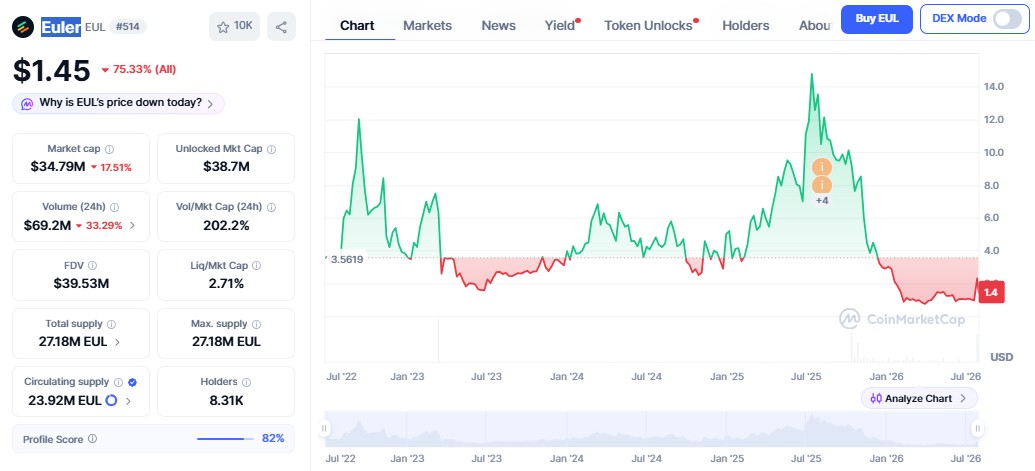The width and height of the screenshot is (1035, 471).
Task: Grab the left range slider handle
Action: tap(324, 429)
